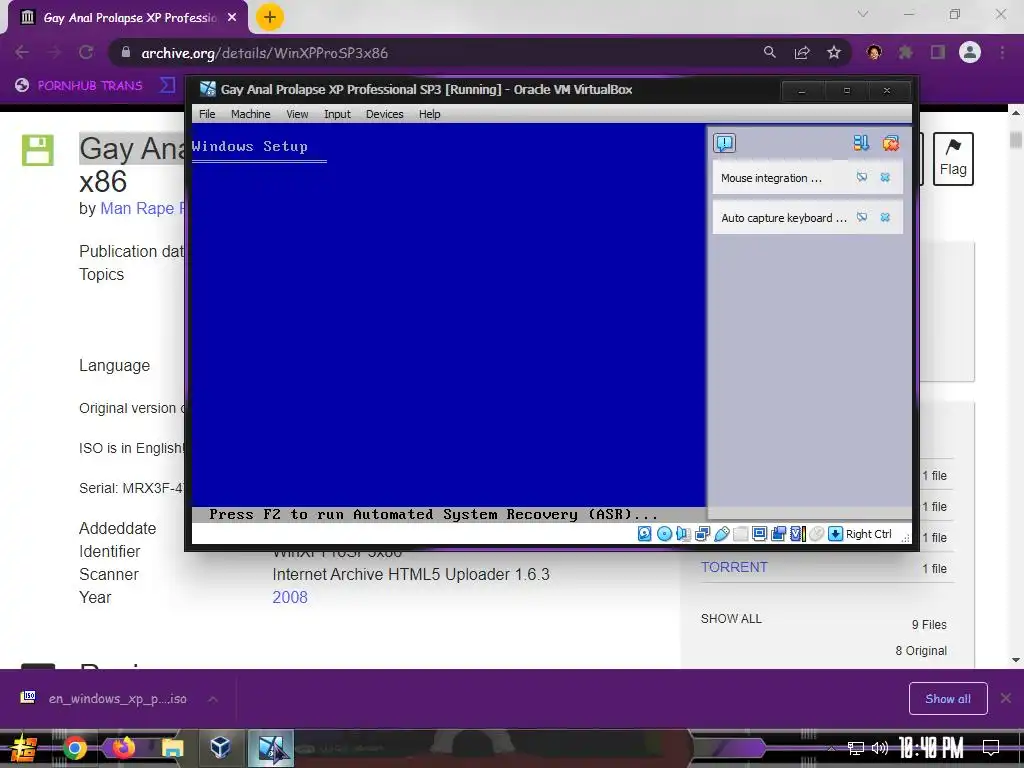Screen dimensions: 1024x768
Task: Open the Chrome profile avatar
Action: [x=970, y=52]
